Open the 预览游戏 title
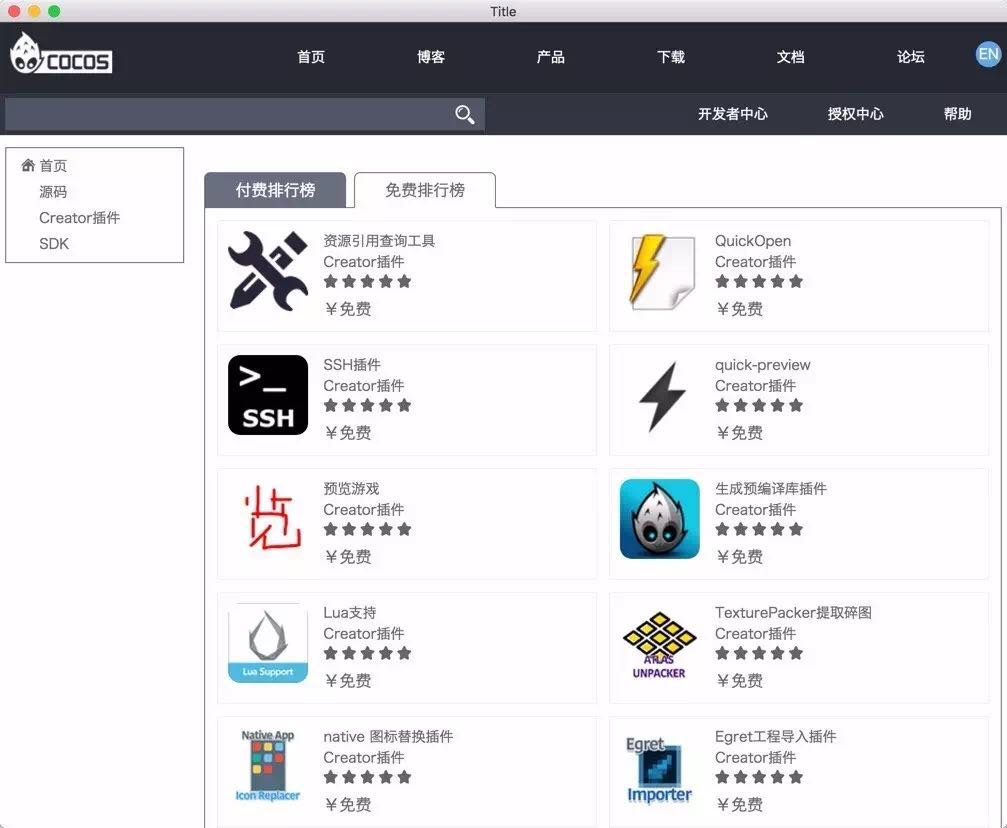Viewport: 1007px width, 828px height. coord(351,489)
